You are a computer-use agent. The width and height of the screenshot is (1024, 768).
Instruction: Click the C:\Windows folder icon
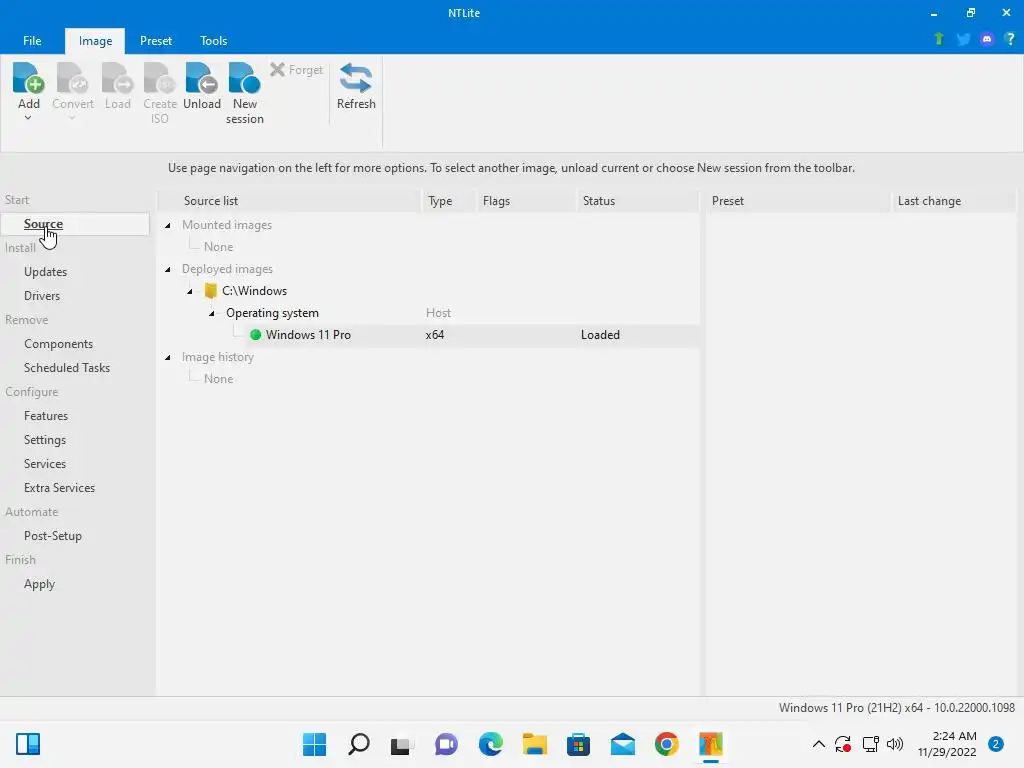[x=210, y=291]
